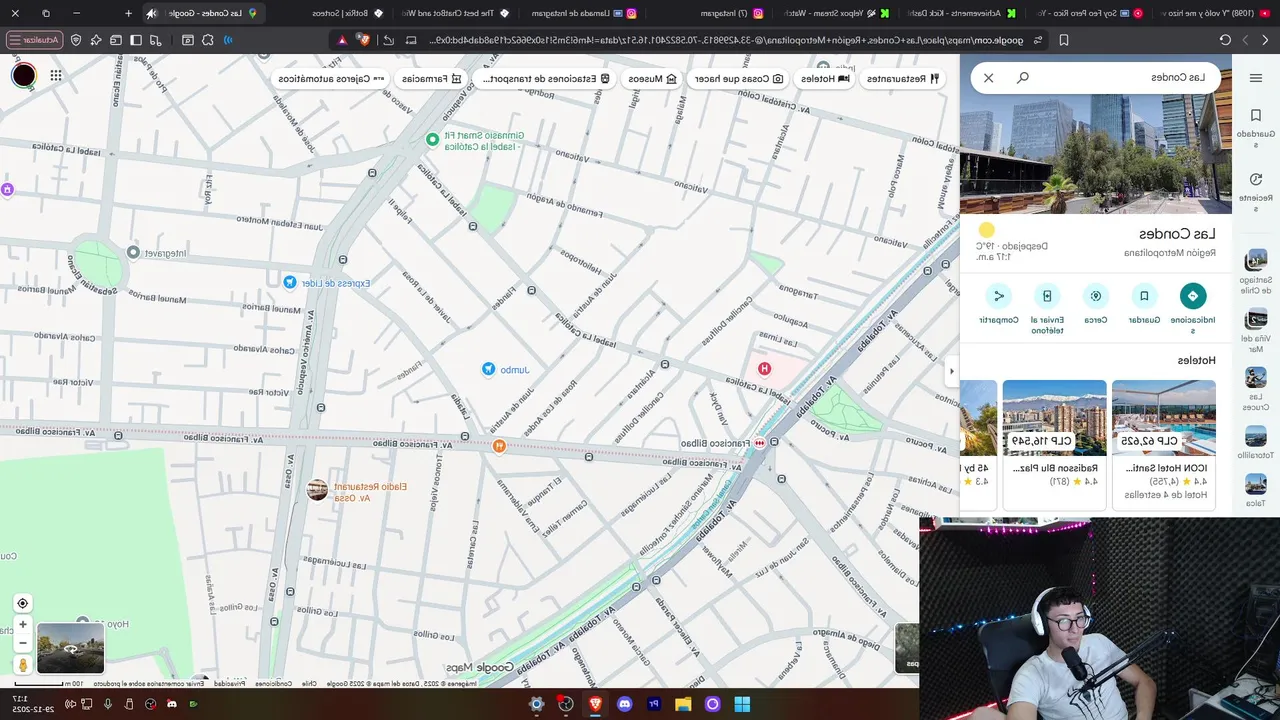Click the Privacidad footer link
The image size is (1280, 720).
(x=230, y=684)
